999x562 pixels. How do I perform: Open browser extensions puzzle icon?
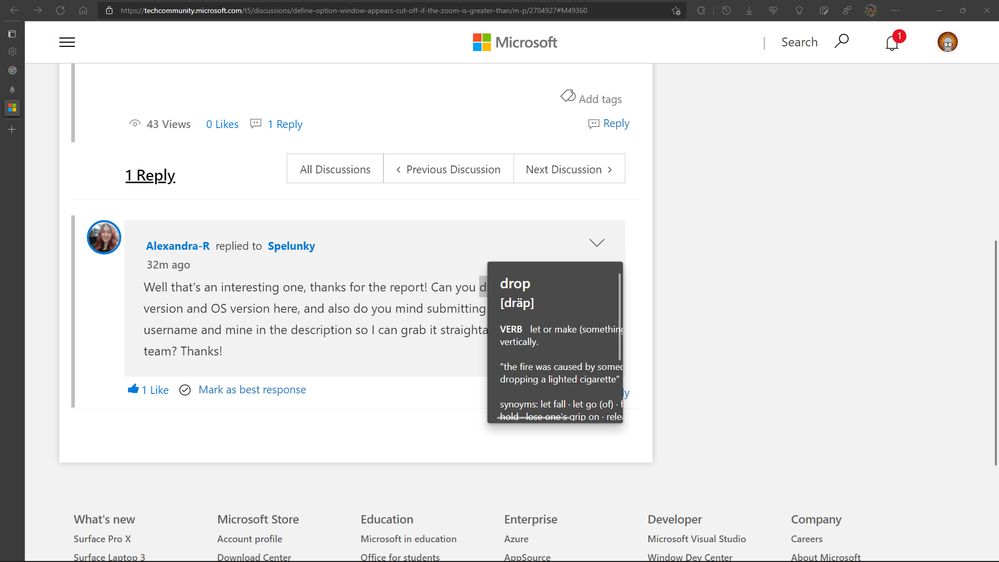(701, 10)
